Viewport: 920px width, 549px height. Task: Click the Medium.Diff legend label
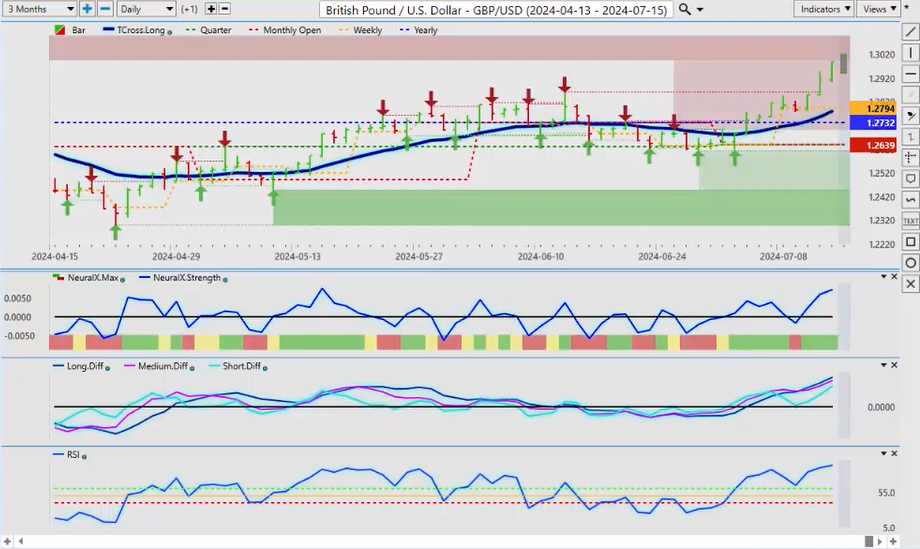163,366
